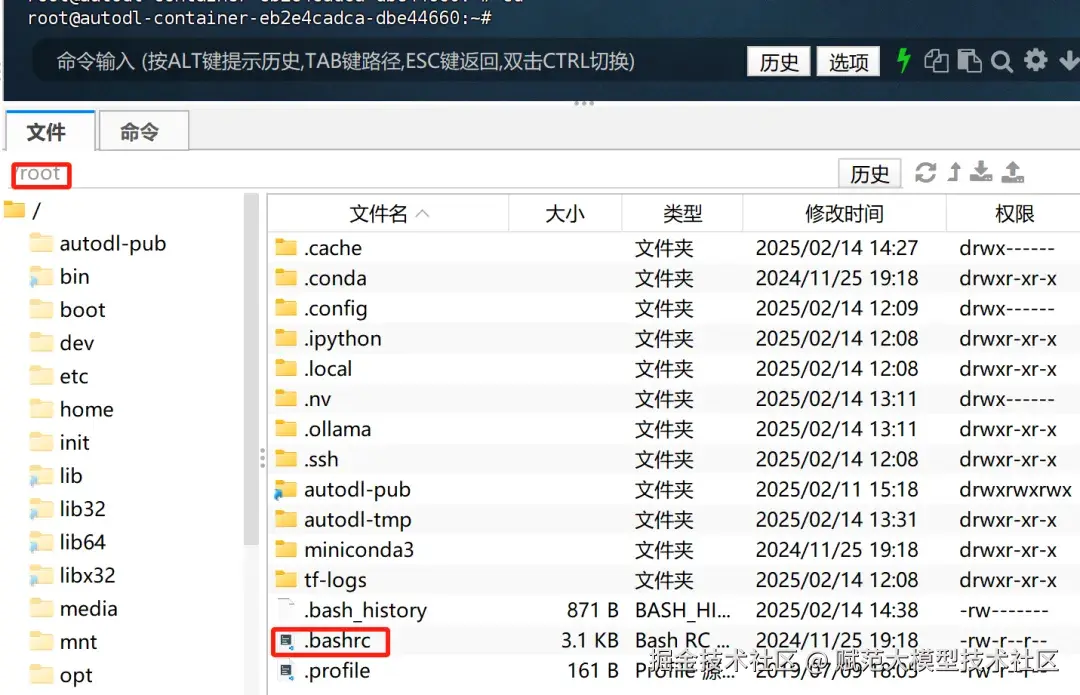Screen dimensions: 1080x695
Task: Click the .ipython folder name
Action: (342, 339)
